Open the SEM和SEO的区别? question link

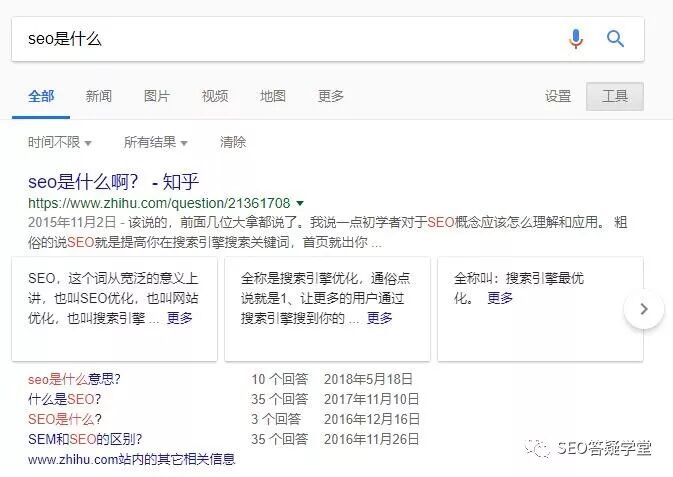click(85, 439)
